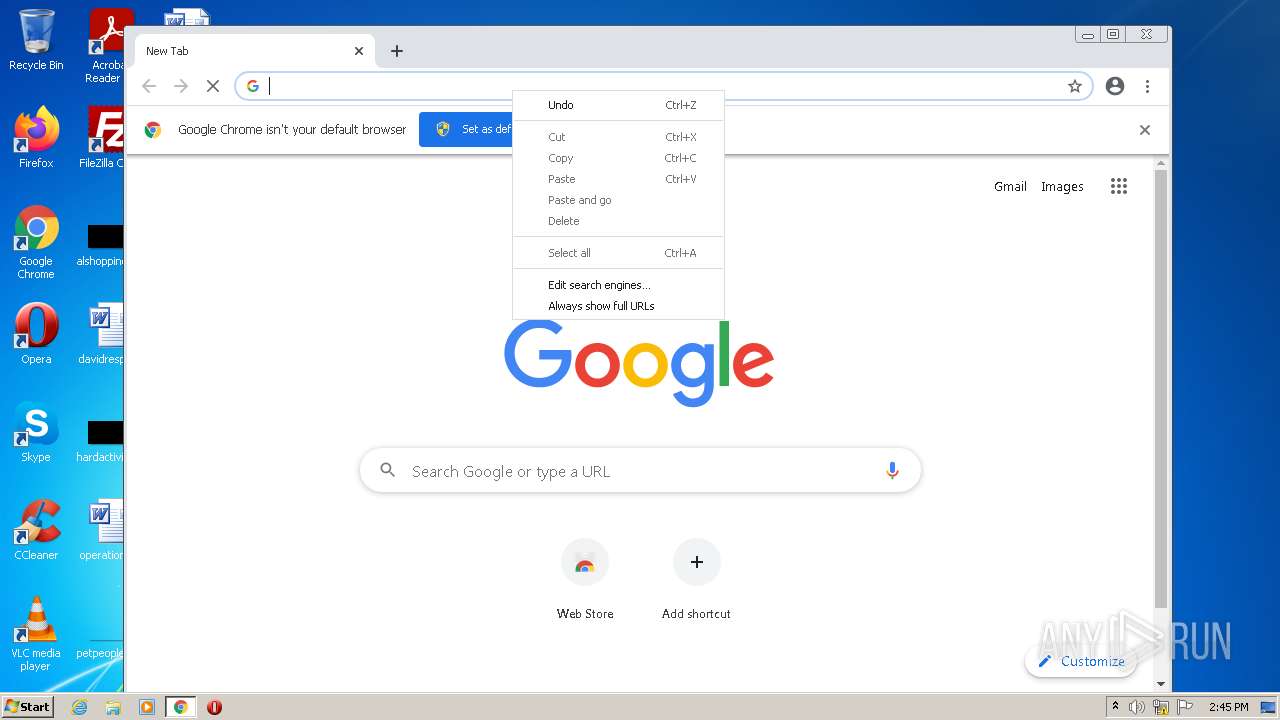The height and width of the screenshot is (720, 1280).
Task: Click the Set as default button
Action: (x=466, y=129)
